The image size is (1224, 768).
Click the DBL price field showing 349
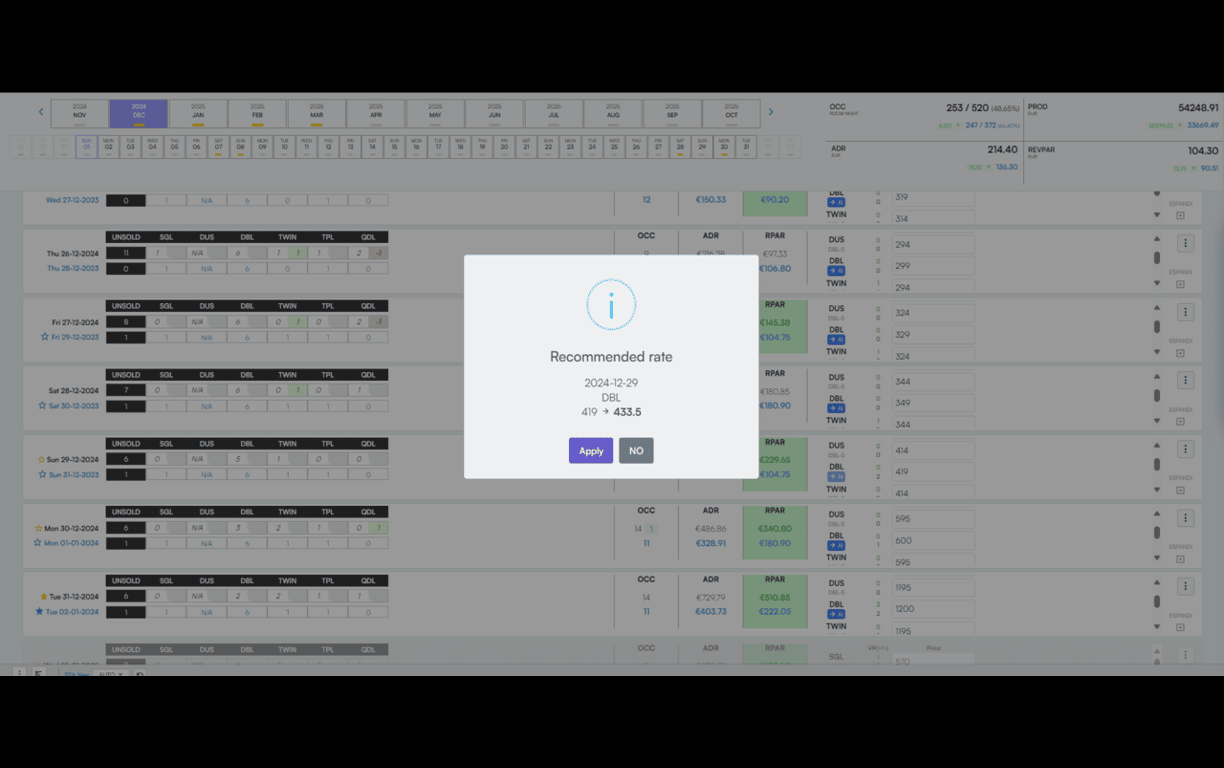[x=933, y=403]
